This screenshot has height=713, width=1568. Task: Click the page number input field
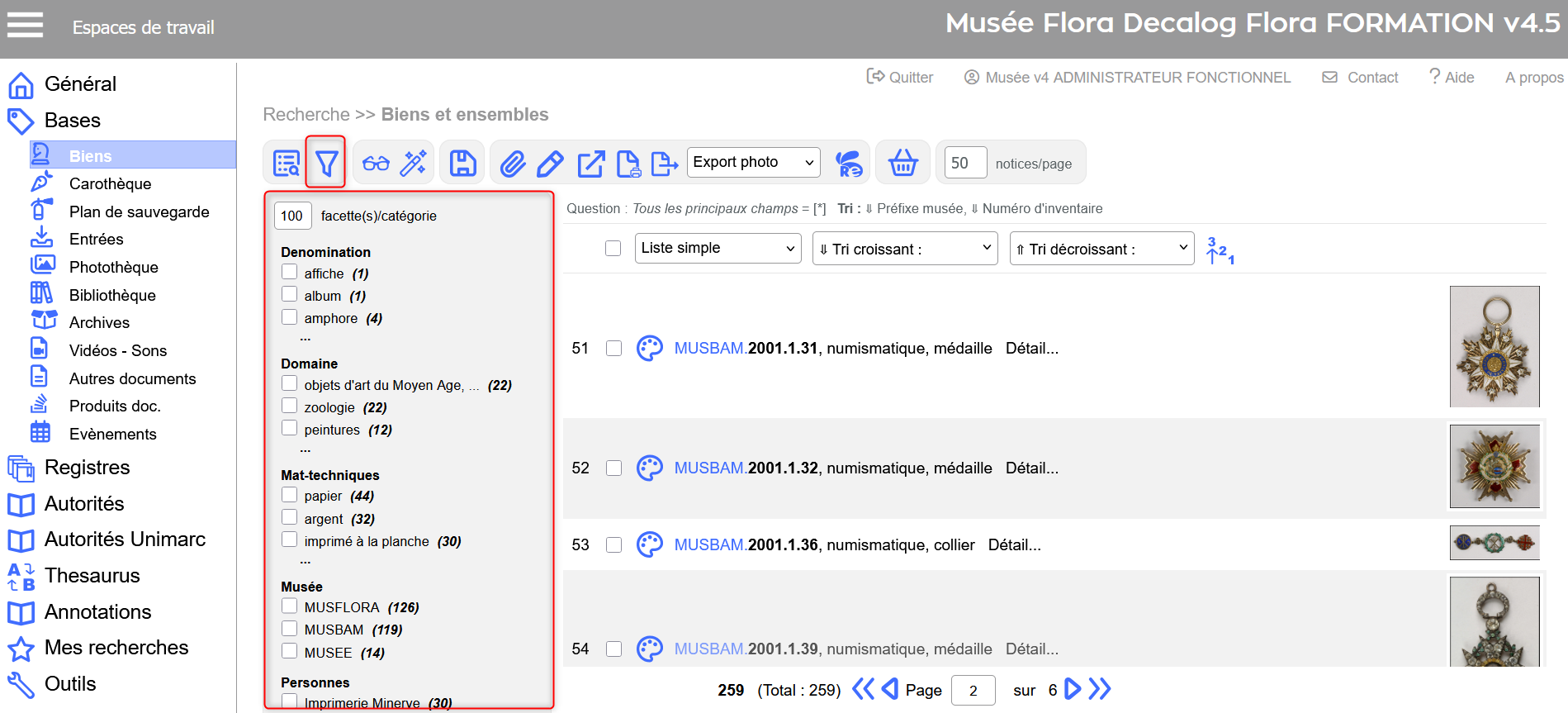click(973, 690)
